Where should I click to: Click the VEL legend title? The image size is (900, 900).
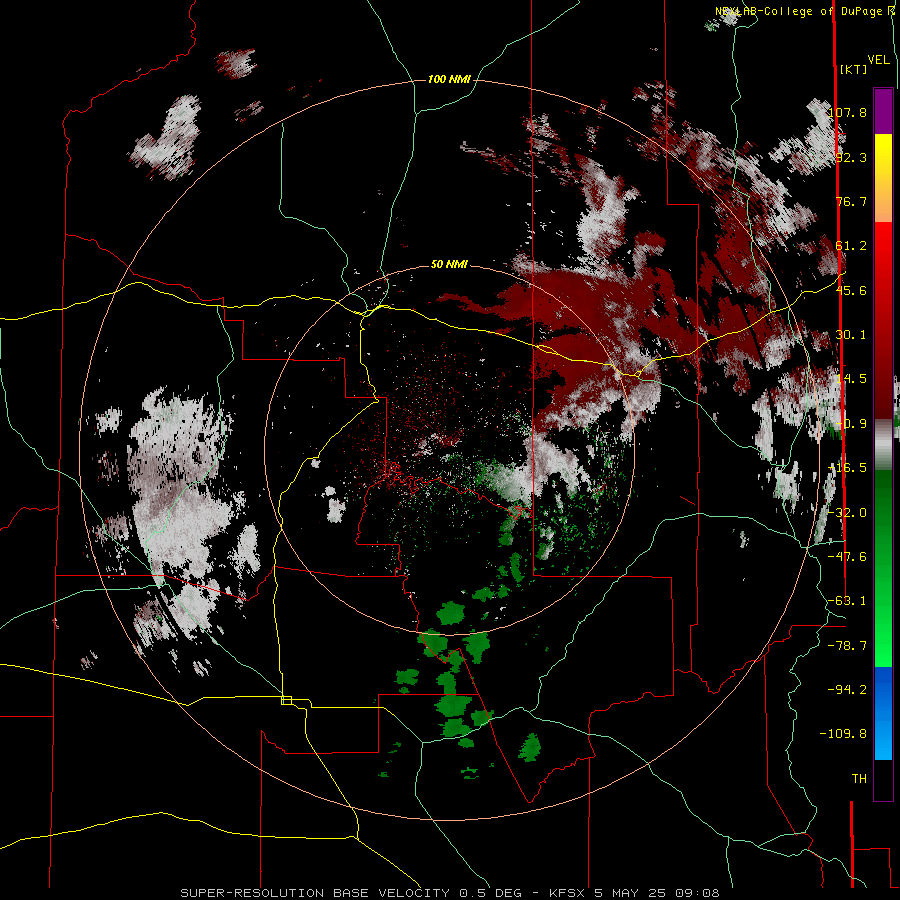coord(878,60)
